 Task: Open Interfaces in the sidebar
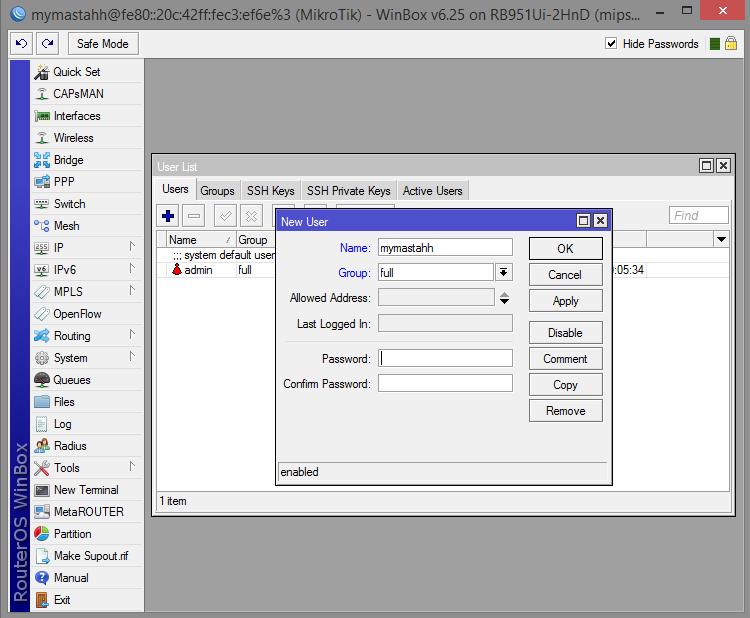pos(87,116)
